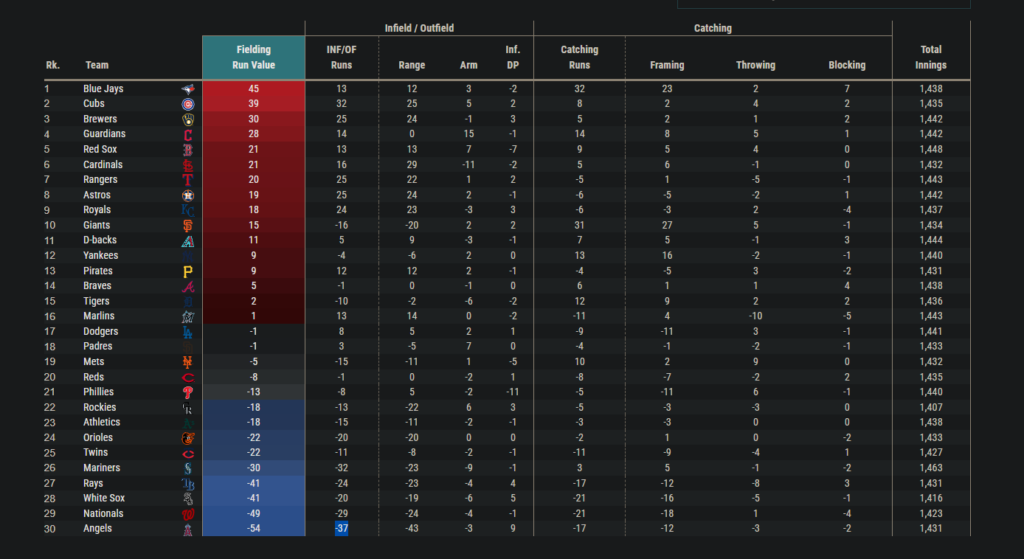1024x559 pixels.
Task: Sort table by Framing column
Action: tap(667, 65)
